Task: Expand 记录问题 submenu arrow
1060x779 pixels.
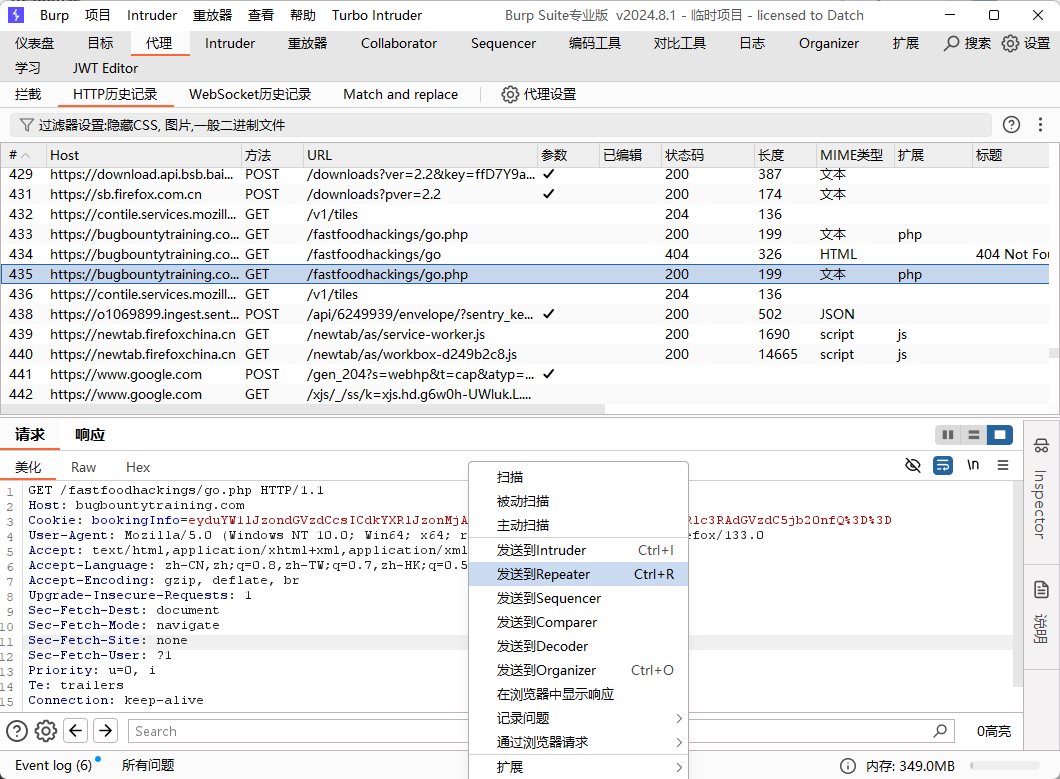Action: 679,718
